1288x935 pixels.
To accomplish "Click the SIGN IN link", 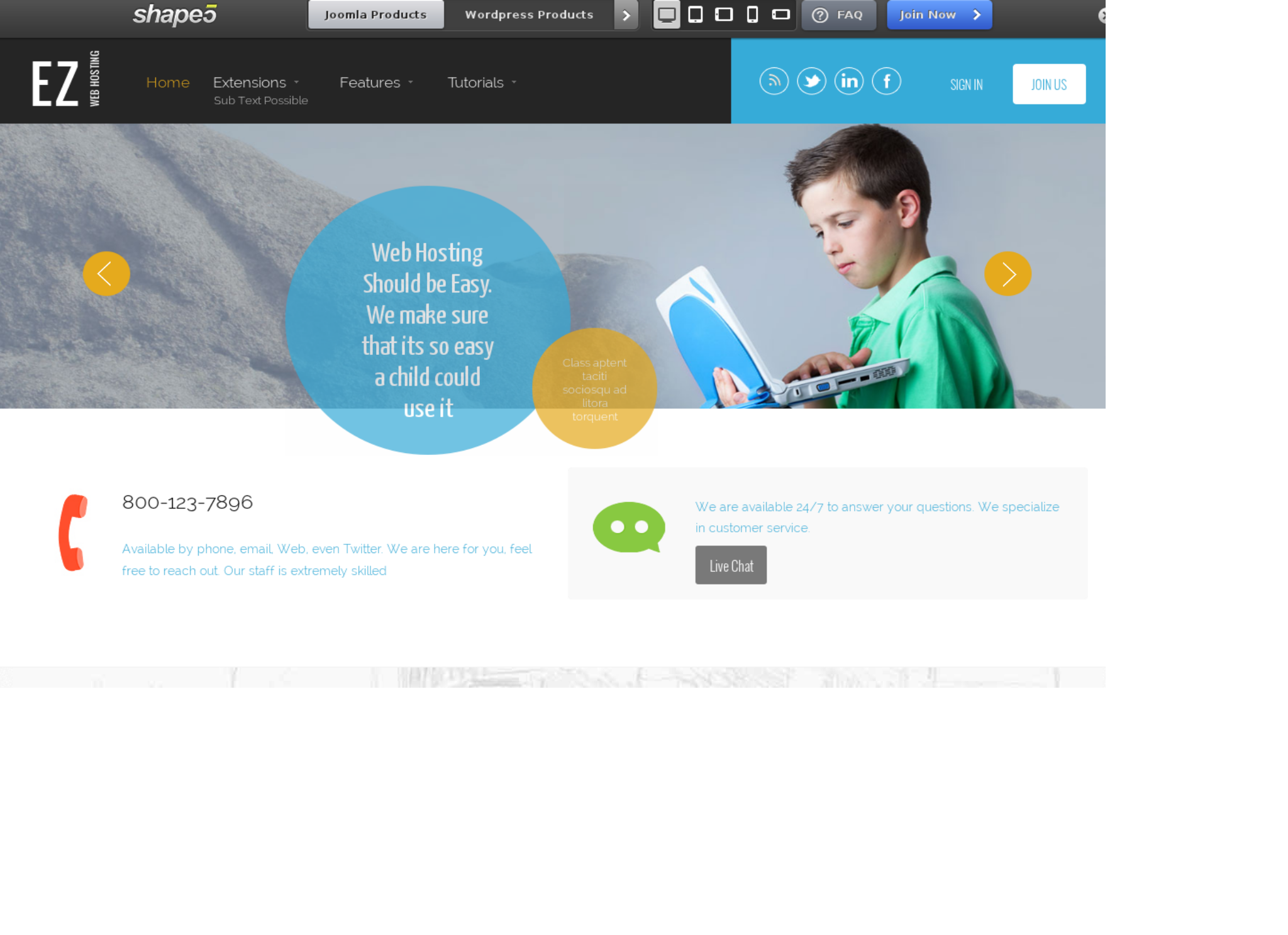I will click(966, 84).
